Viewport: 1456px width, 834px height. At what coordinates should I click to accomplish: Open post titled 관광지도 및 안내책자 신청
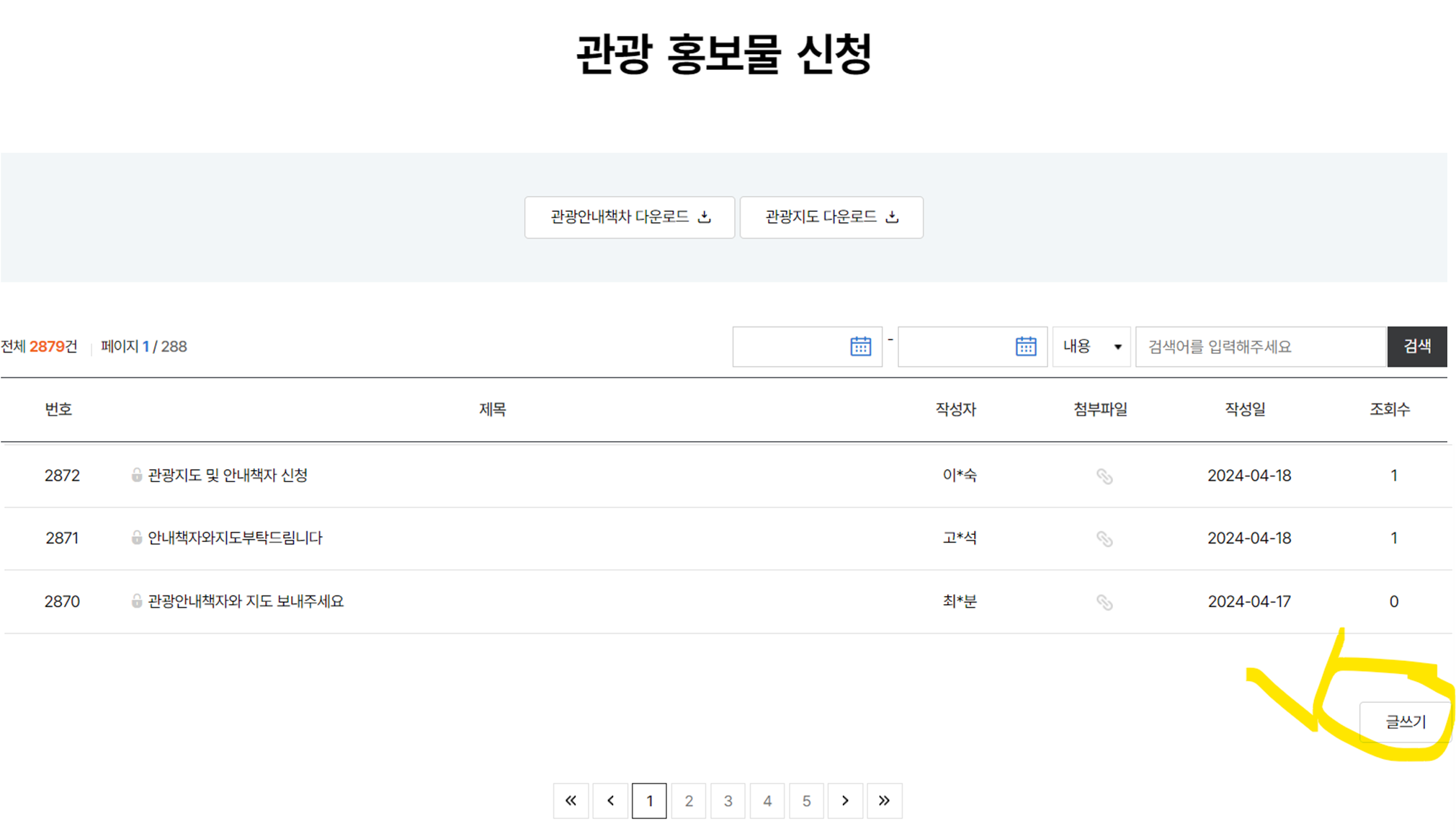(x=228, y=476)
